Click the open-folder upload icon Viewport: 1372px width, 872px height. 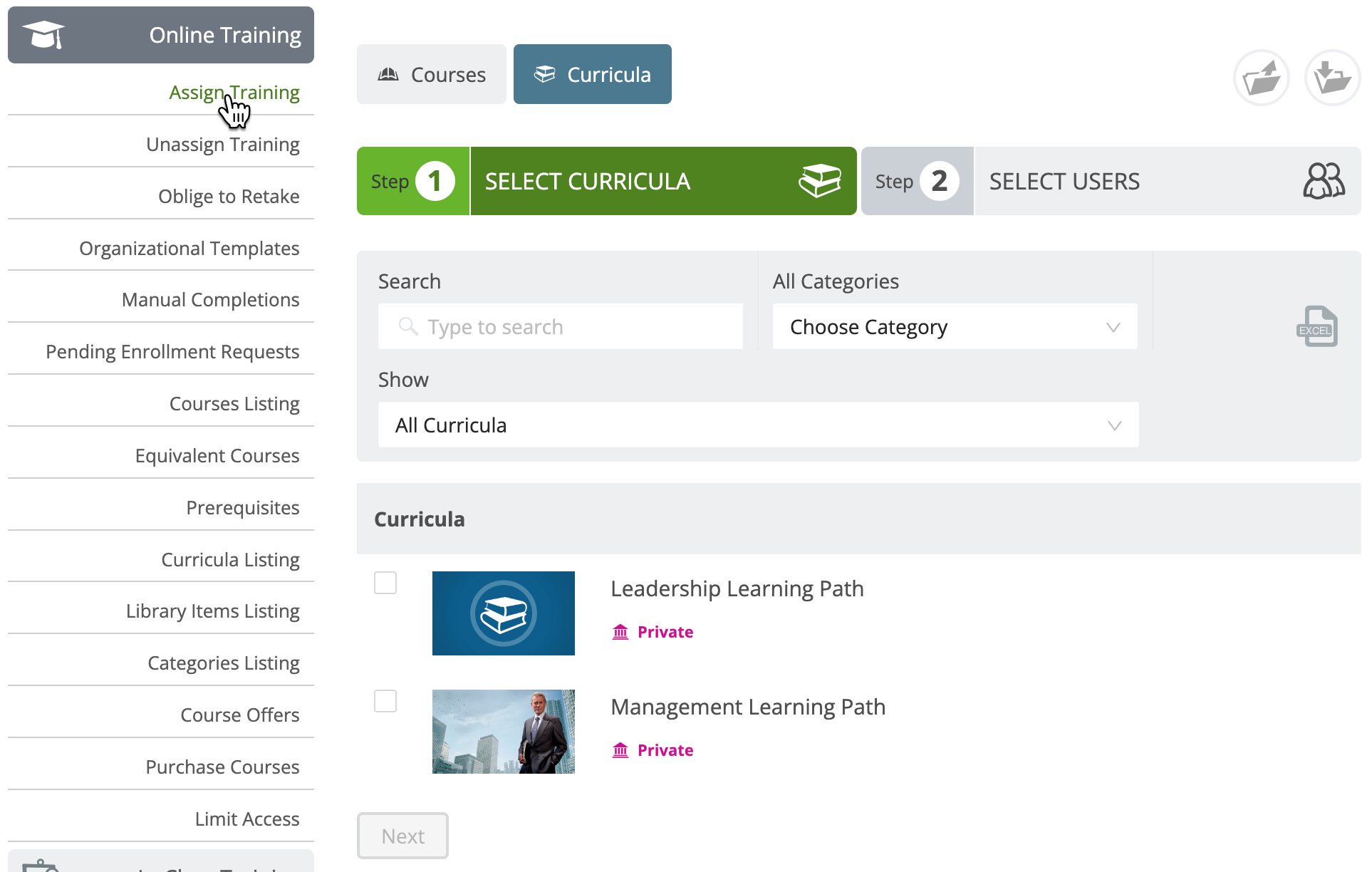click(1262, 78)
